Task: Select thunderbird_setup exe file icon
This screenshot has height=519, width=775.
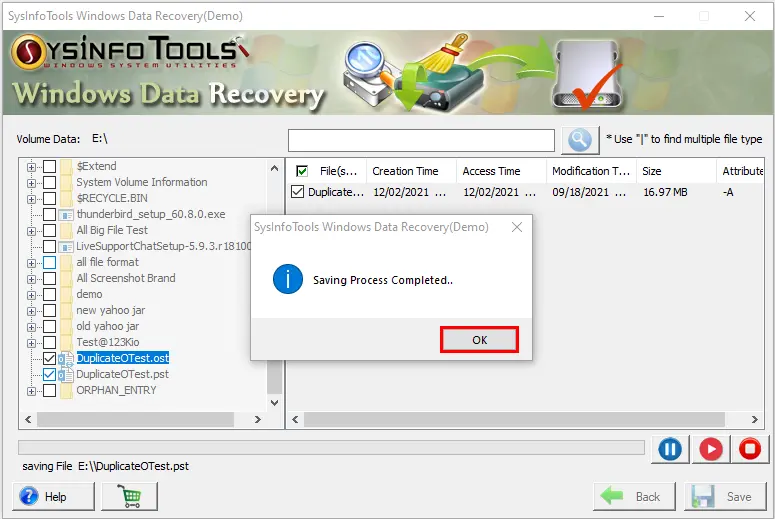Action: point(66,215)
